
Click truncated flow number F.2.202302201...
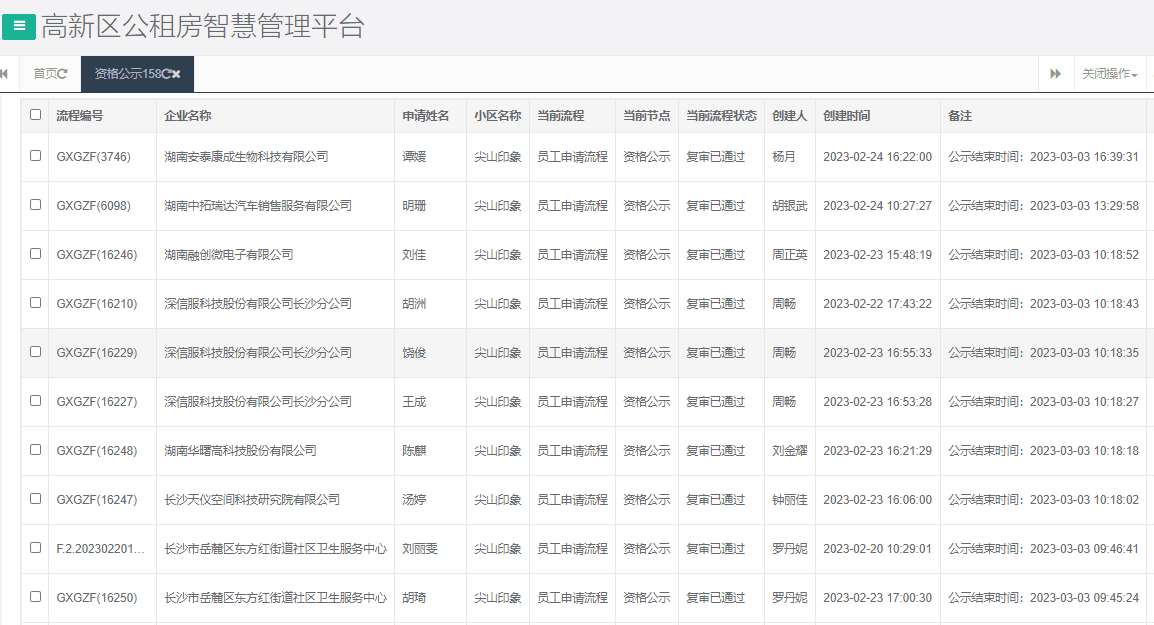pos(100,548)
